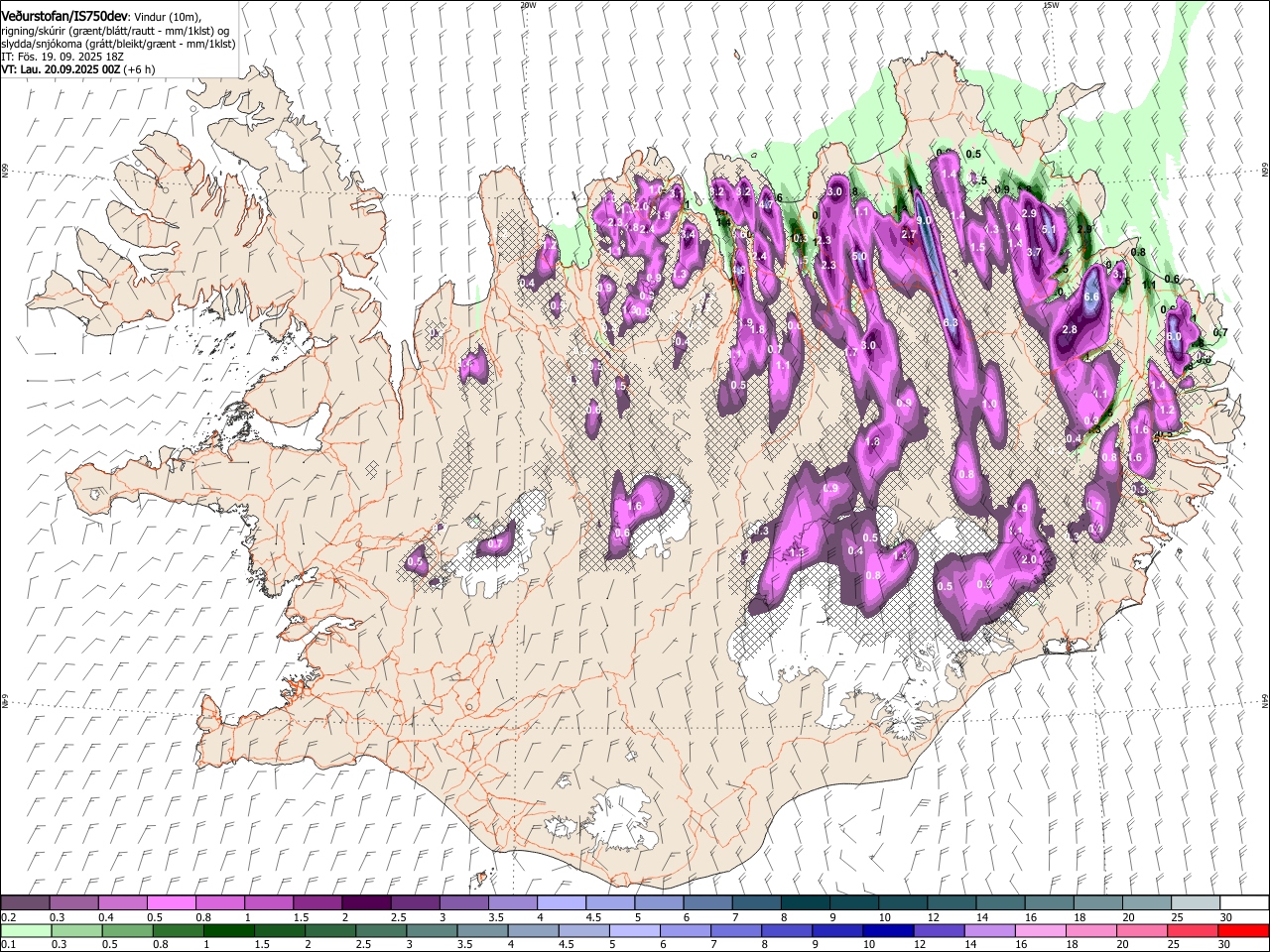The width and height of the screenshot is (1270, 952).
Task: Click the '15W' longitude label
Action: pos(1050,5)
